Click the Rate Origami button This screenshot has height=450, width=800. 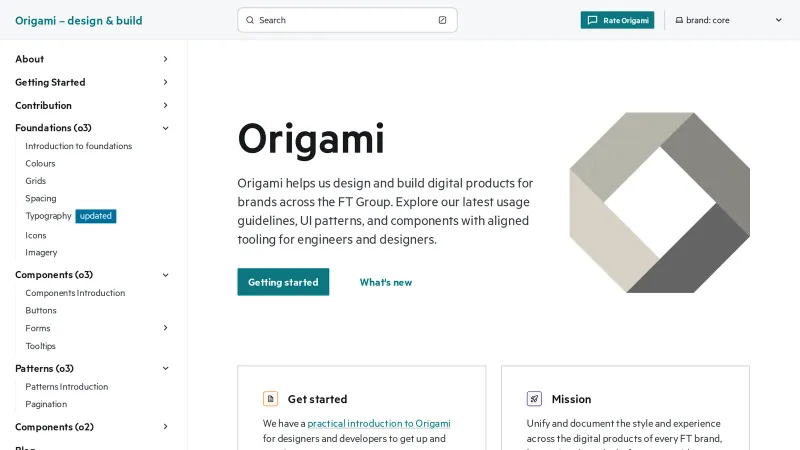coord(617,20)
